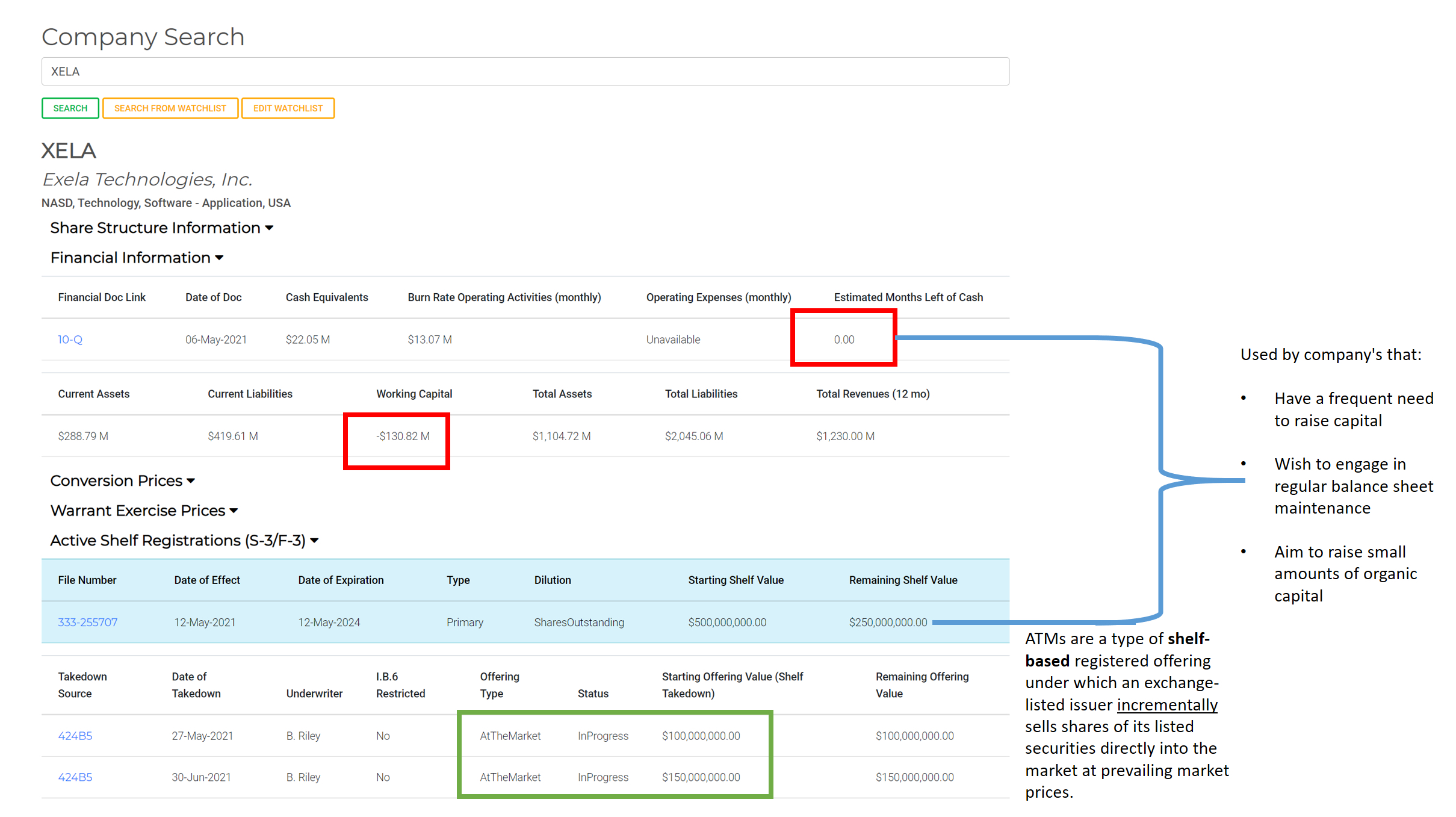
Task: Select Total Revenues value $1,230.00 M
Action: (845, 436)
